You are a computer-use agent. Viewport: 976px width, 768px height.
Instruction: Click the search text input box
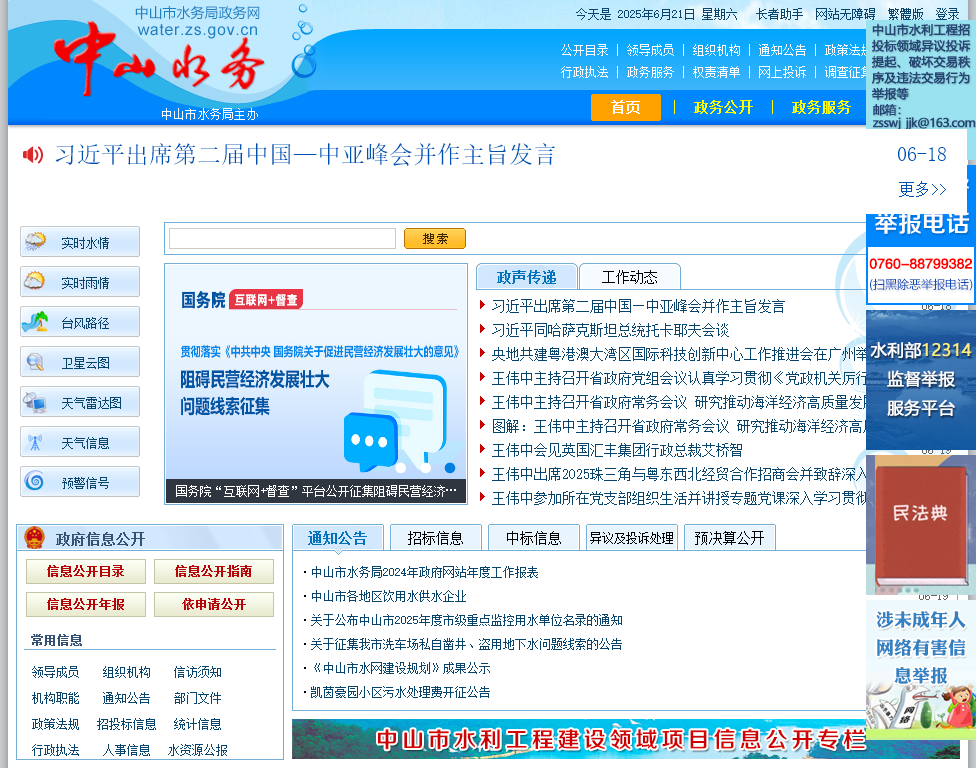(282, 238)
